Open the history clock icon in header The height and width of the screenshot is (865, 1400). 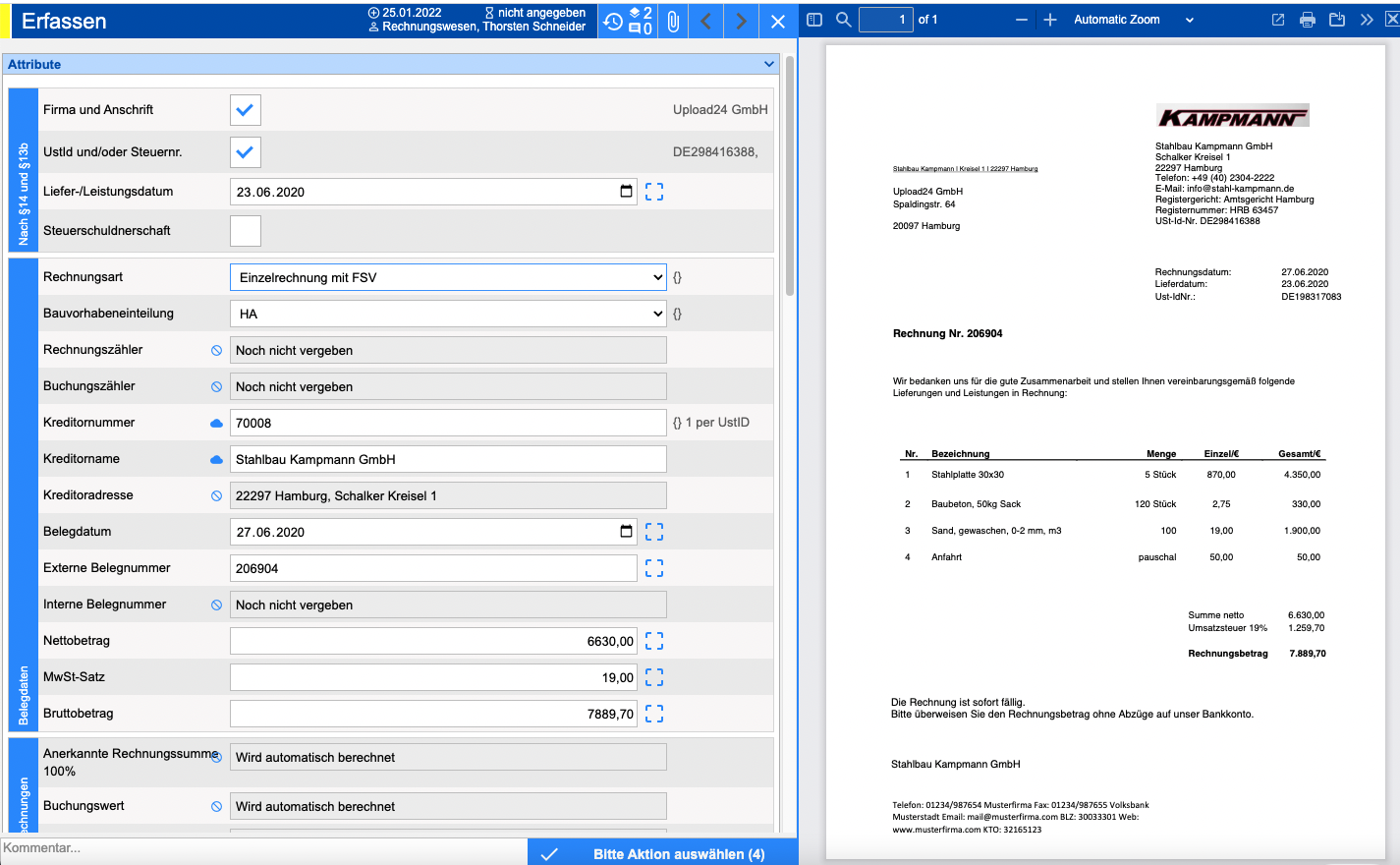pyautogui.click(x=613, y=21)
